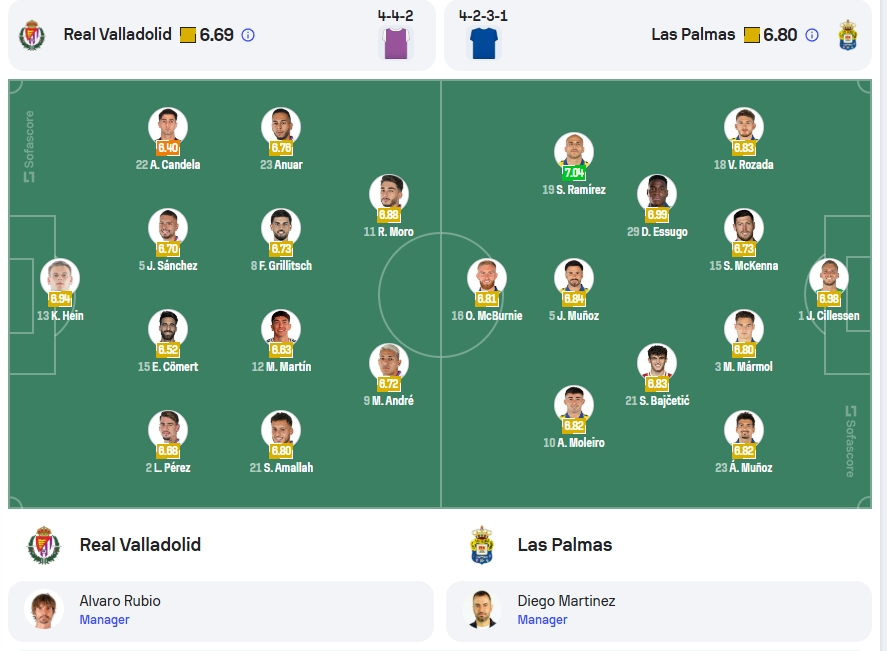Click A. Candela's orange 6.40 rating
The height and width of the screenshot is (651, 887).
168,148
